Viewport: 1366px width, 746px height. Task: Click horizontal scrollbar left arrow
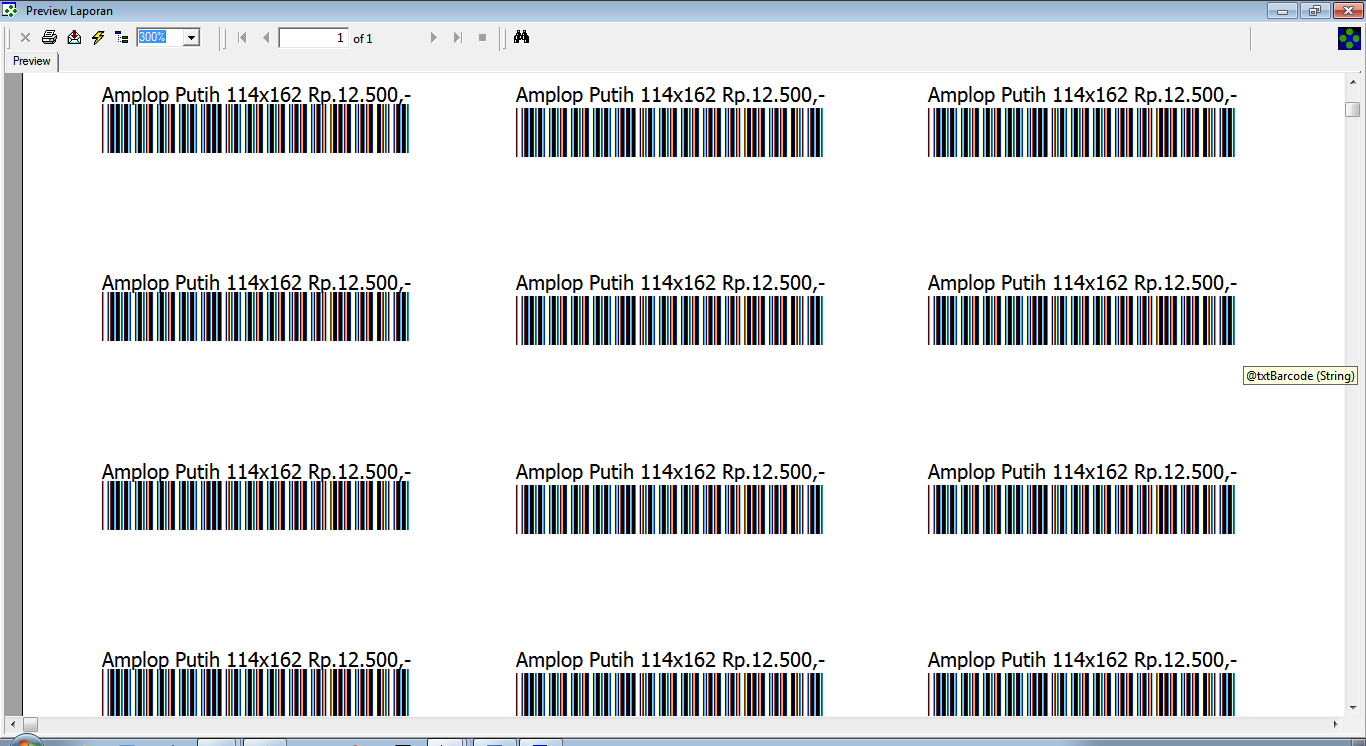pyautogui.click(x=14, y=723)
